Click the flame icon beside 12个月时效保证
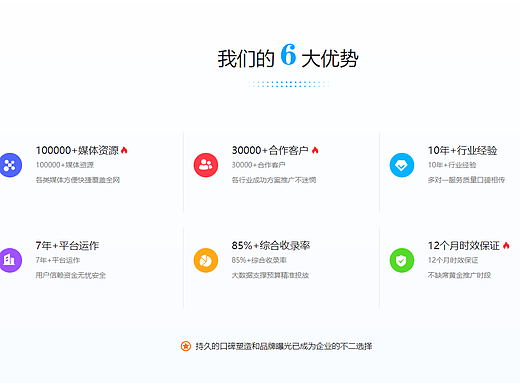520x390 pixels. pos(506,246)
